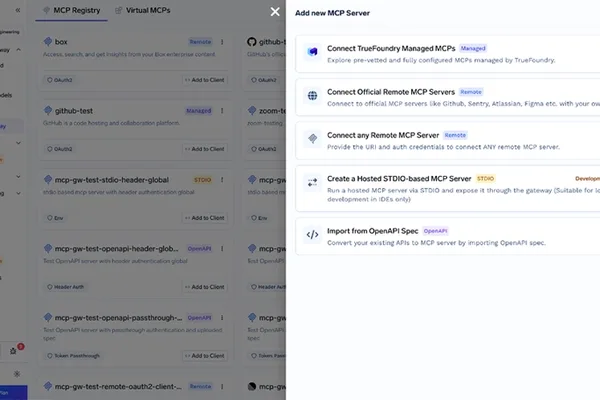Screen dimensions: 600x400
Task: Click the diamond icon beside Connect any Remote
Action: [x=312, y=139]
